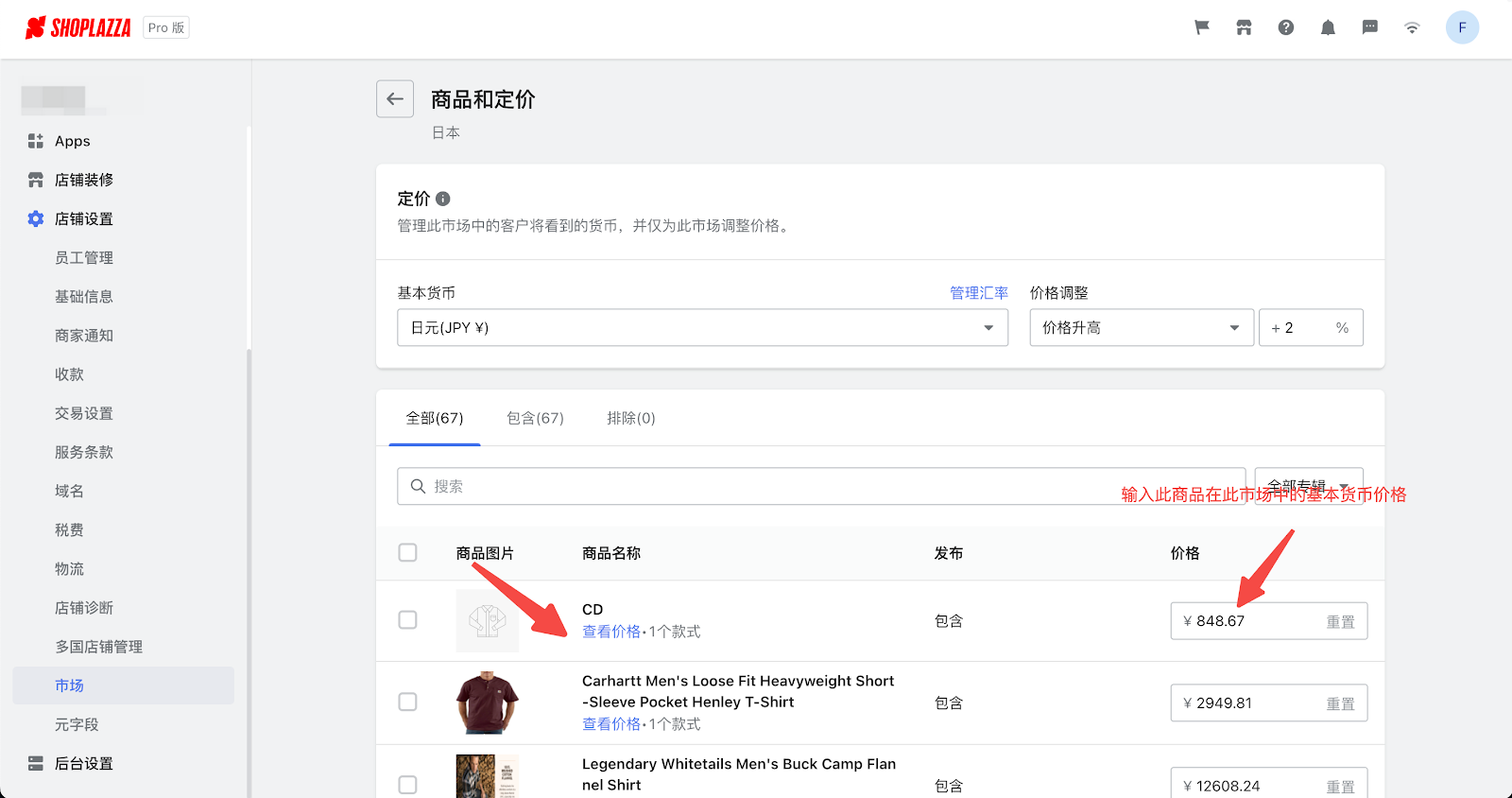The height and width of the screenshot is (798, 1512).
Task: Click the 搜索 product search field
Action: coord(820,486)
